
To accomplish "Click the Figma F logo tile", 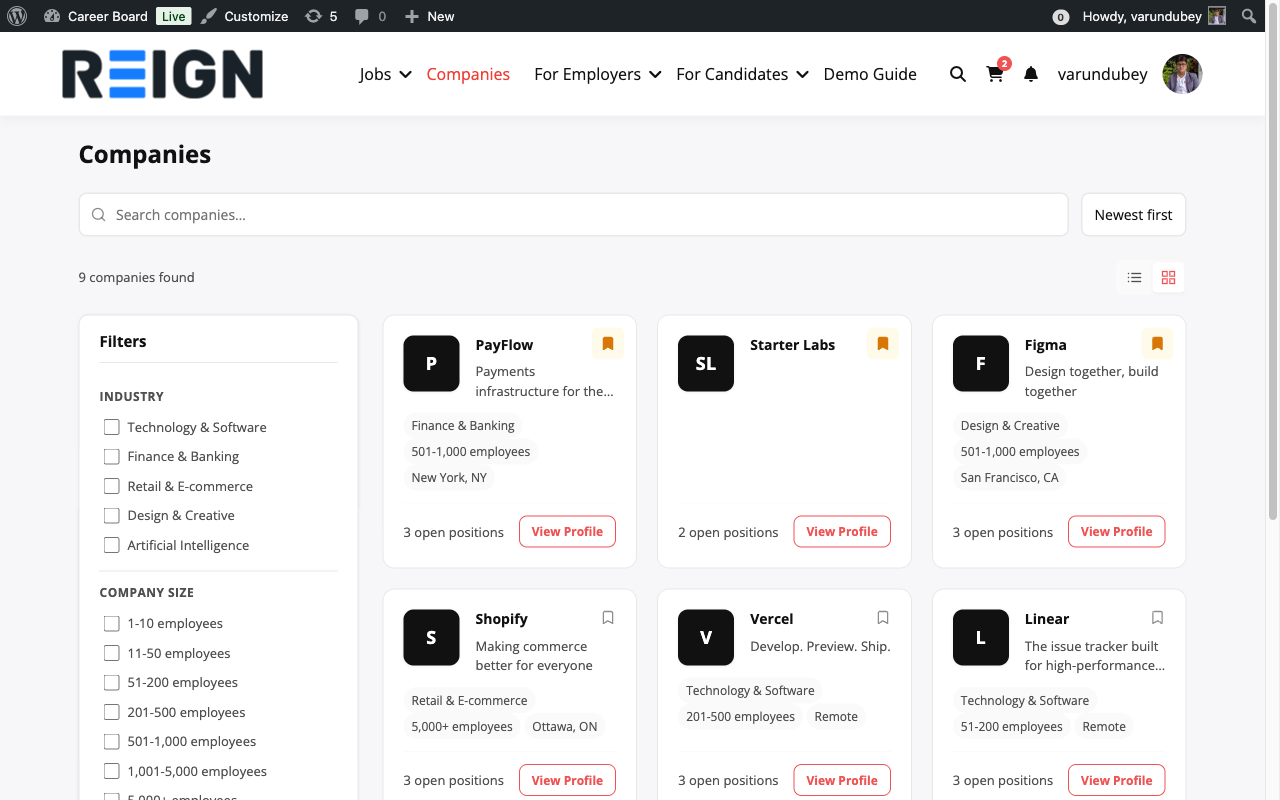I will pyautogui.click(x=980, y=363).
